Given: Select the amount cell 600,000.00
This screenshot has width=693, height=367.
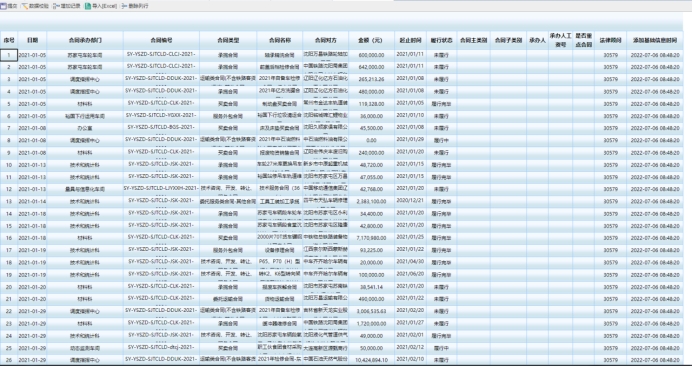Looking at the screenshot, I should [371, 55].
